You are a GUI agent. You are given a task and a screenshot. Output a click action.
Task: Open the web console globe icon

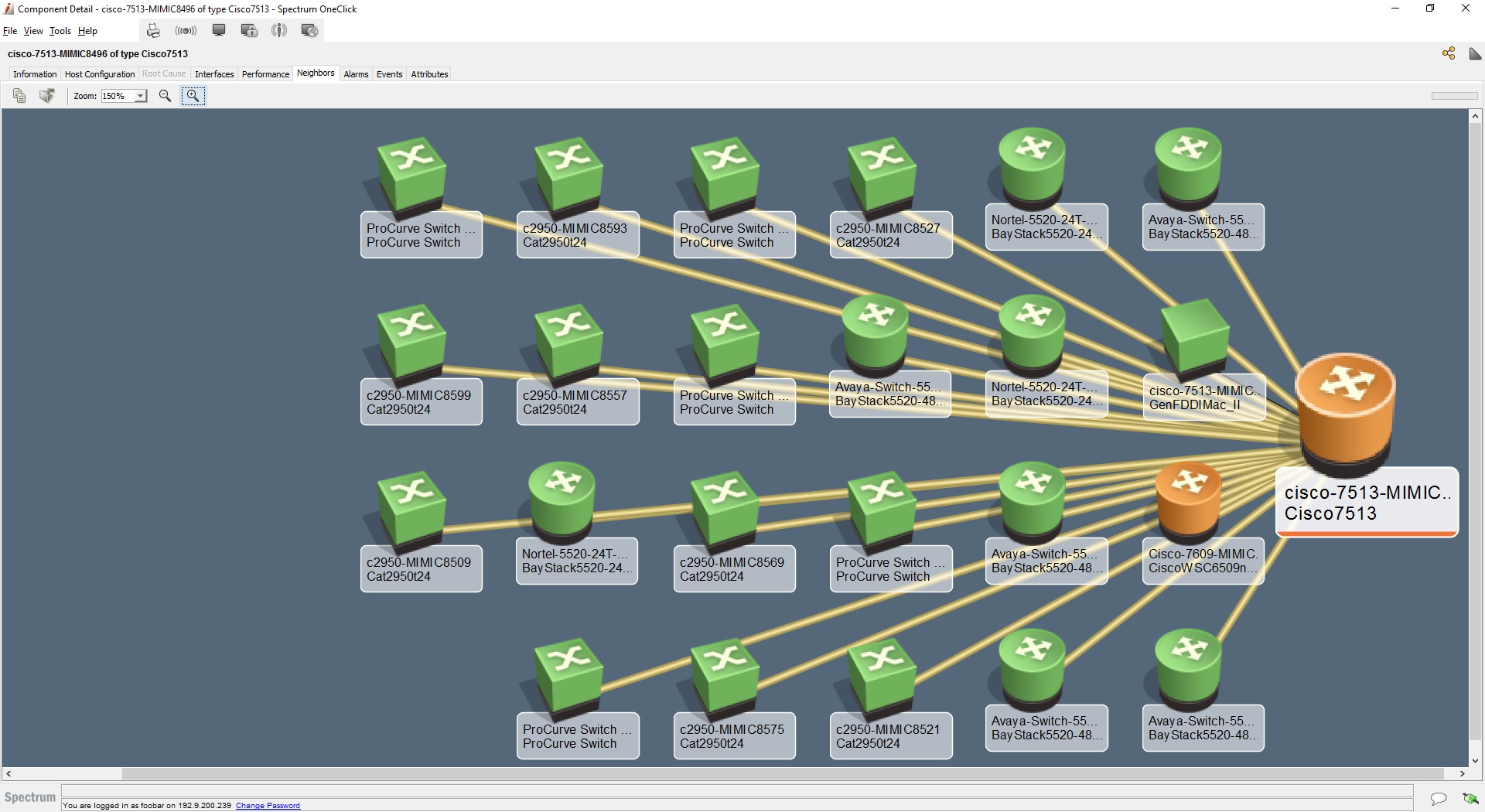(x=309, y=30)
